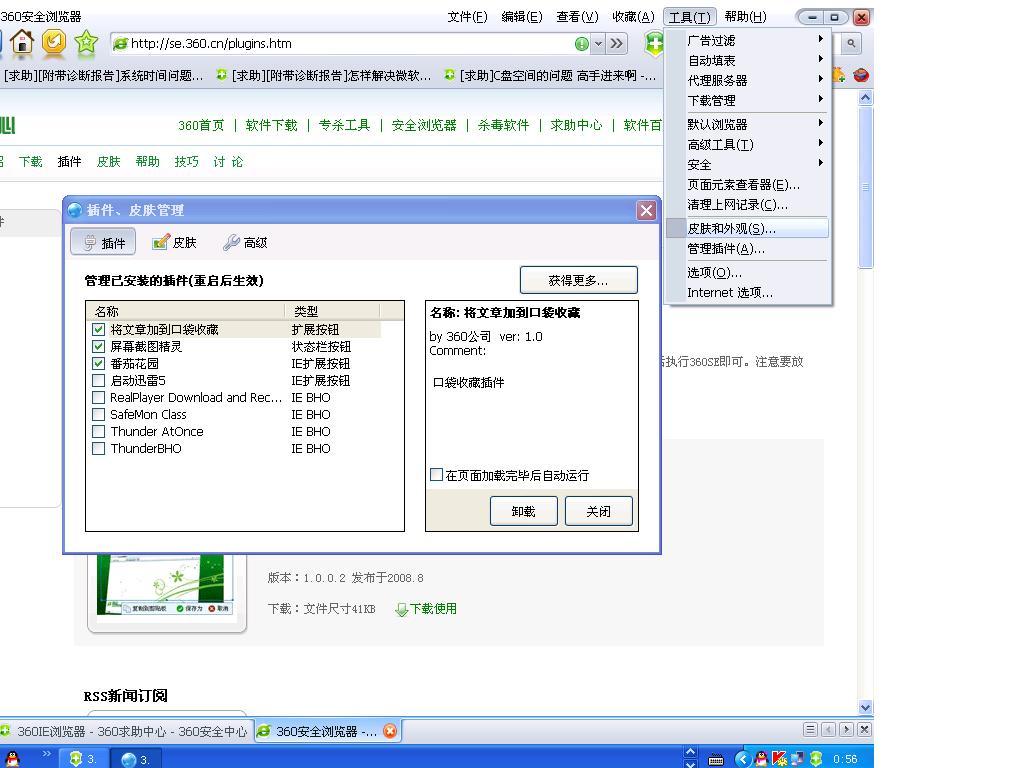The height and width of the screenshot is (768, 1024).
Task: Uncheck the 屏幕截图精灵 plugin checkbox
Action: point(98,346)
